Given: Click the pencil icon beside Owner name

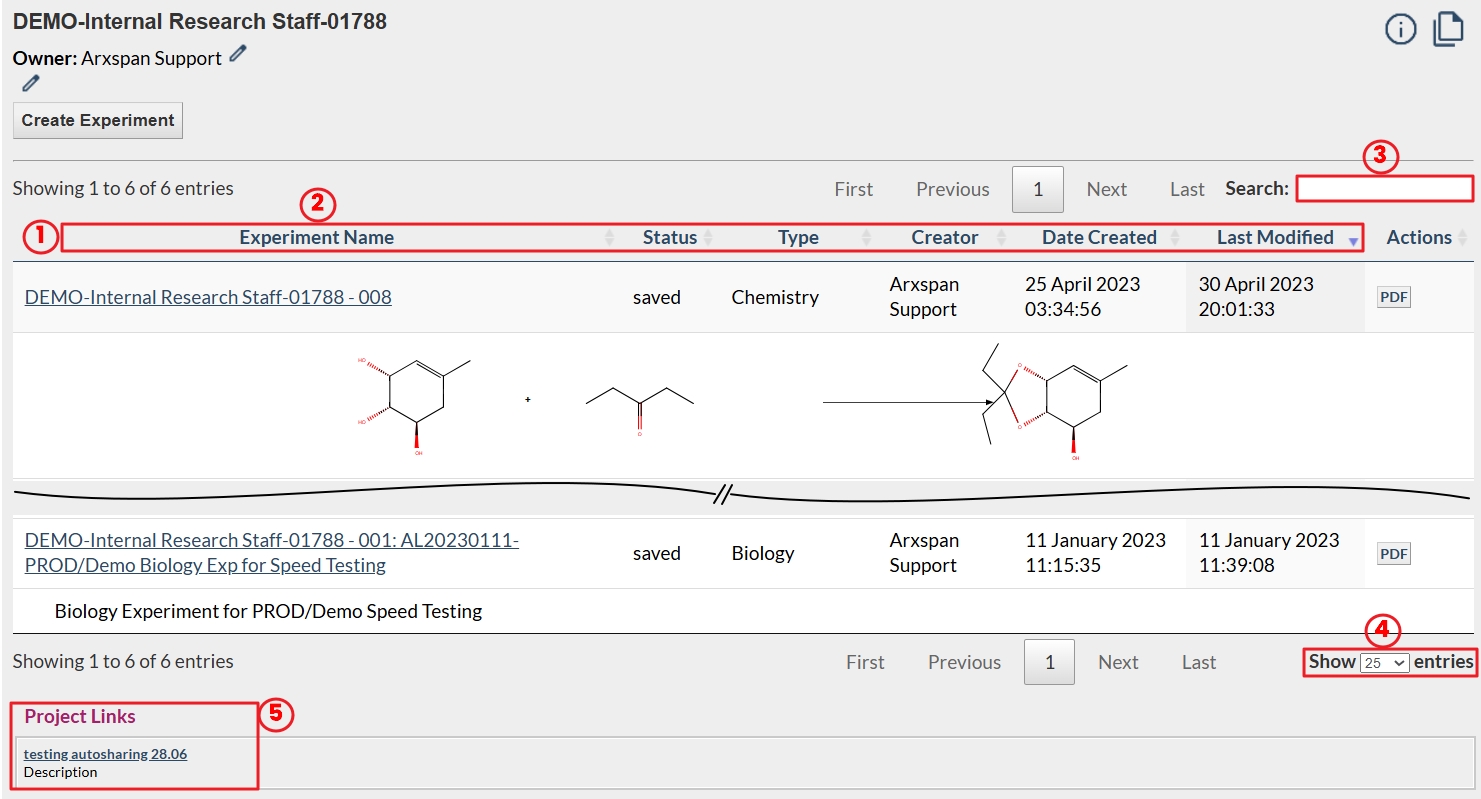Looking at the screenshot, I should point(237,55).
